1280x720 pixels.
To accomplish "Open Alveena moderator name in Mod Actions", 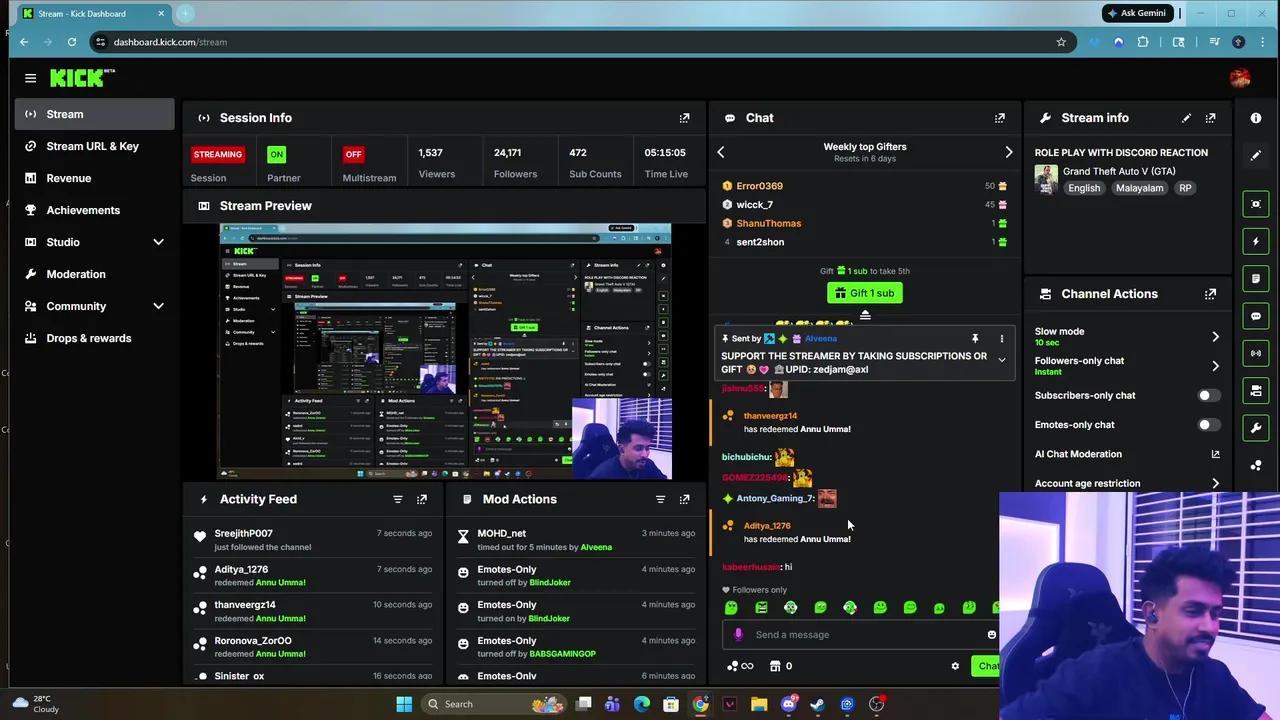I will click(596, 547).
